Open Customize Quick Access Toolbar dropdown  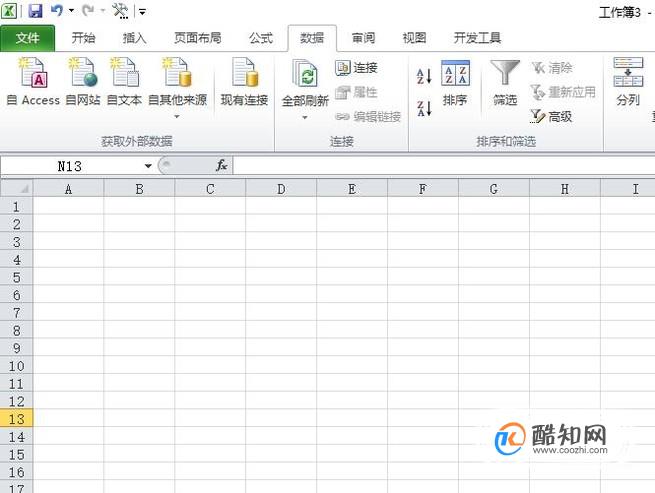tap(142, 11)
